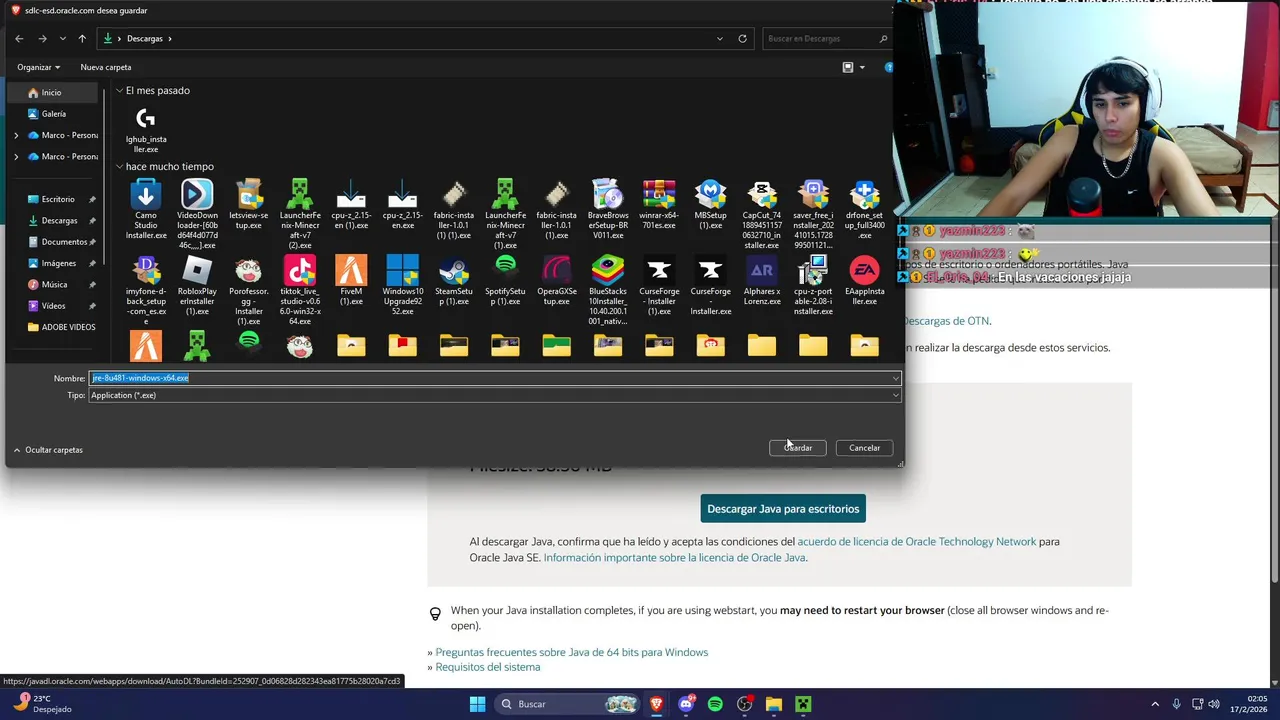Go back in the save dialog
The width and height of the screenshot is (1280, 720).
pyautogui.click(x=19, y=38)
